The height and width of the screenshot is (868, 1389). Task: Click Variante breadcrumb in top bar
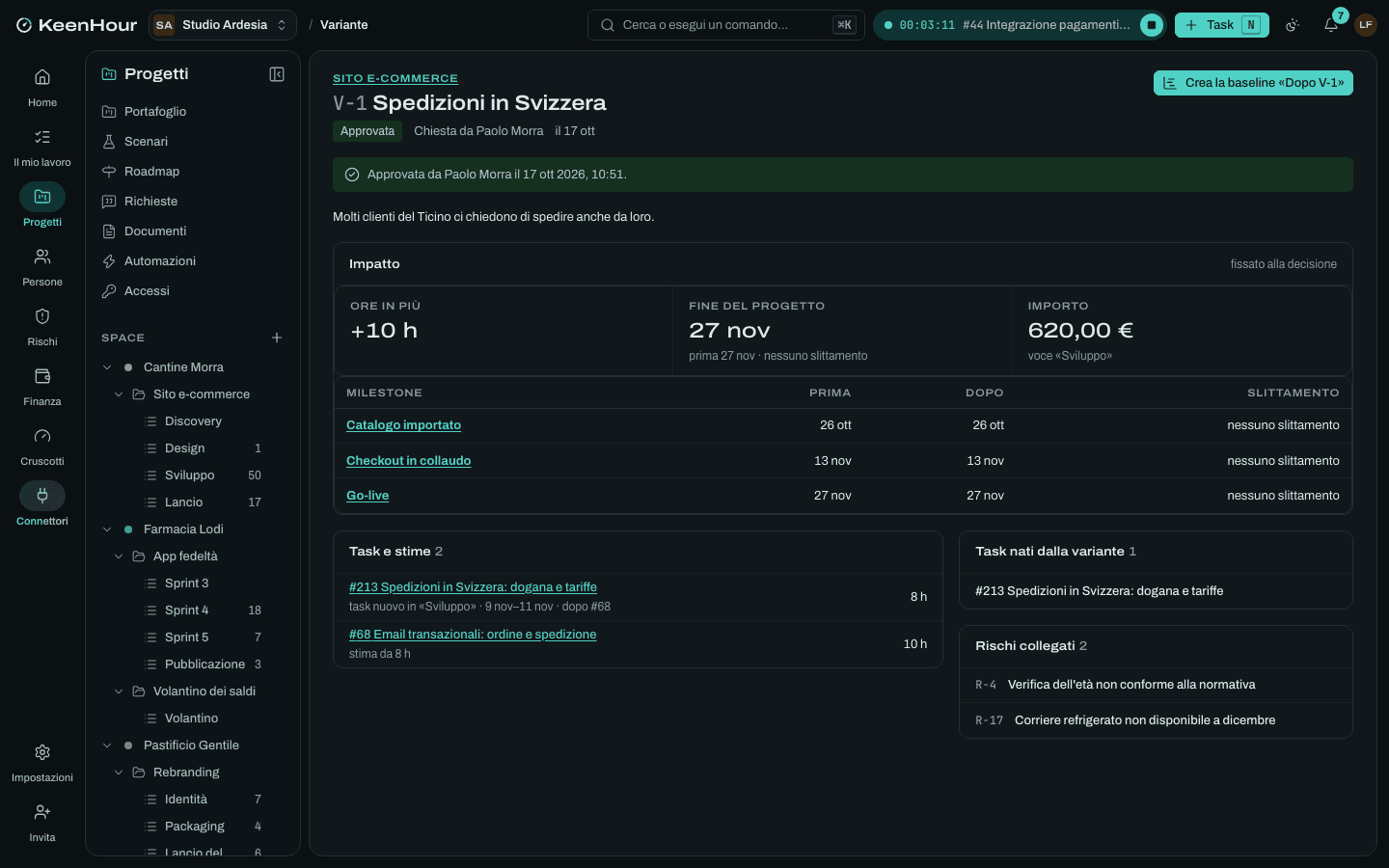click(344, 25)
